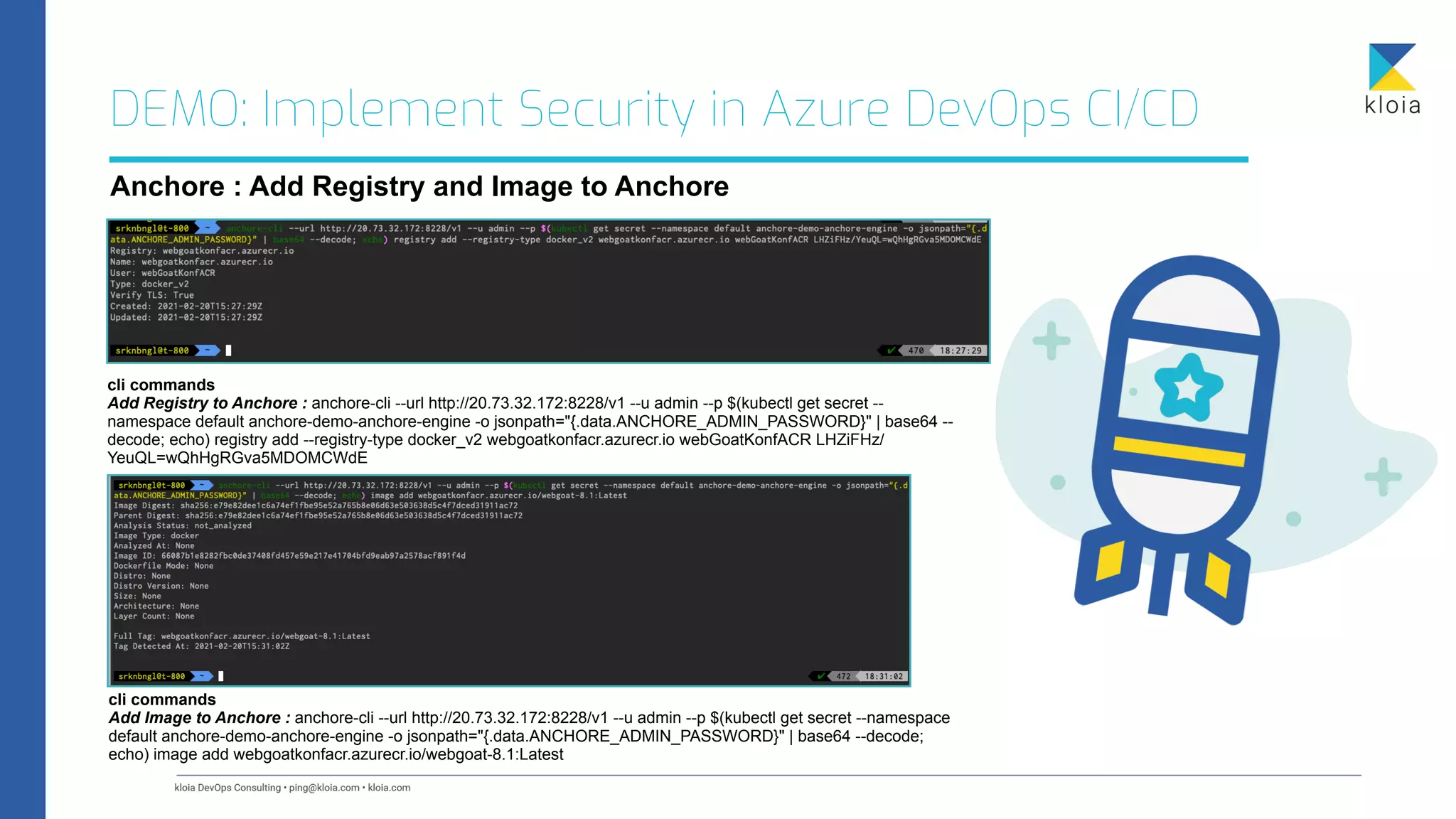Click 'Analysis Status: not_analyzed' line
Screen dimensions: 1456x819
click(183, 526)
